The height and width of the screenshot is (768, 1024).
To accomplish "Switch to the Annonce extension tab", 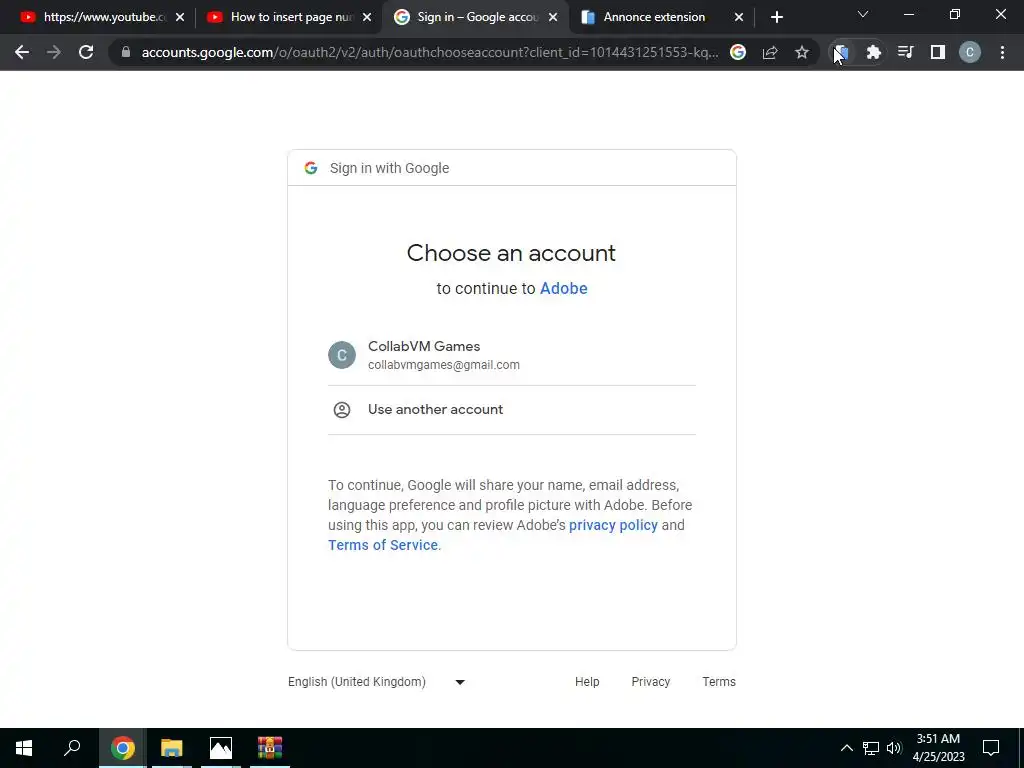I will (654, 17).
